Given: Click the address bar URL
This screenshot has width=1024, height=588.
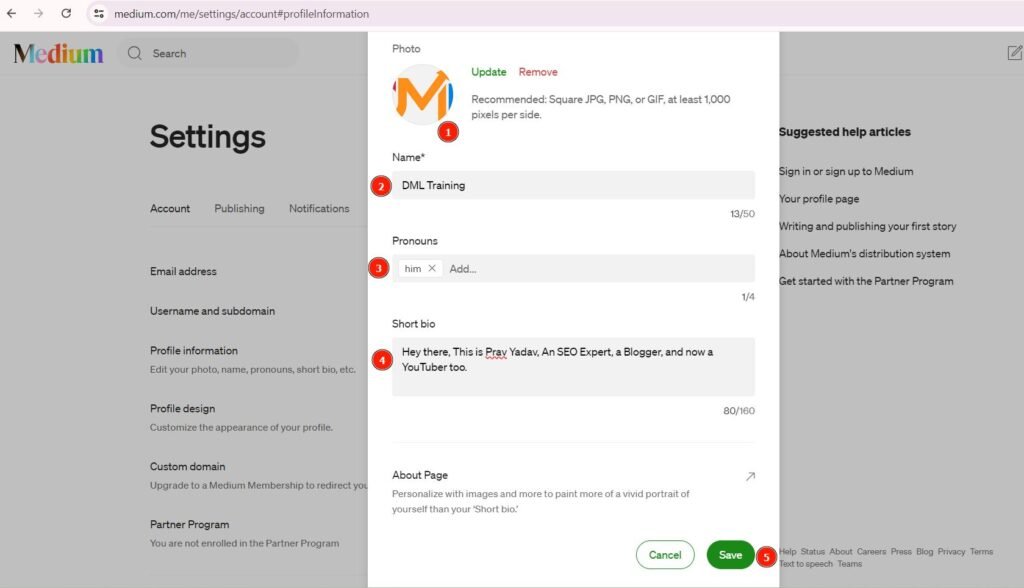Looking at the screenshot, I should coord(242,14).
